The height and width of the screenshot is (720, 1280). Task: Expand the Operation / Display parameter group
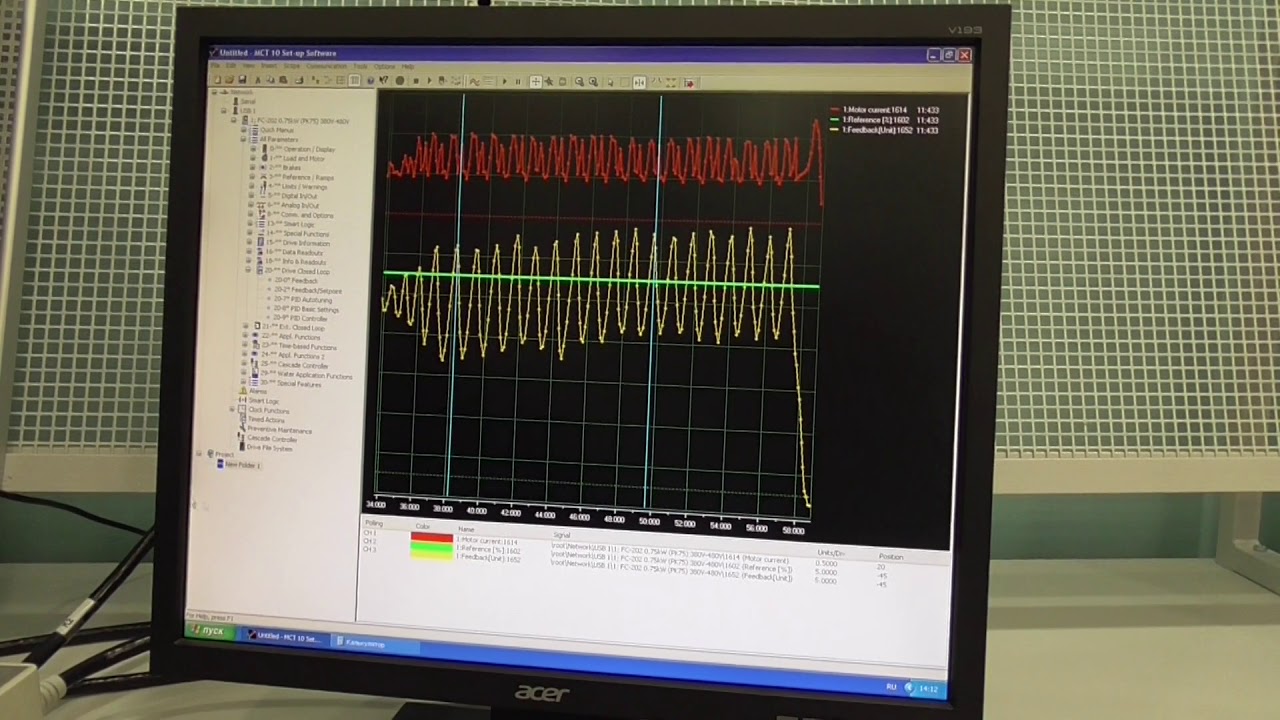[x=252, y=148]
